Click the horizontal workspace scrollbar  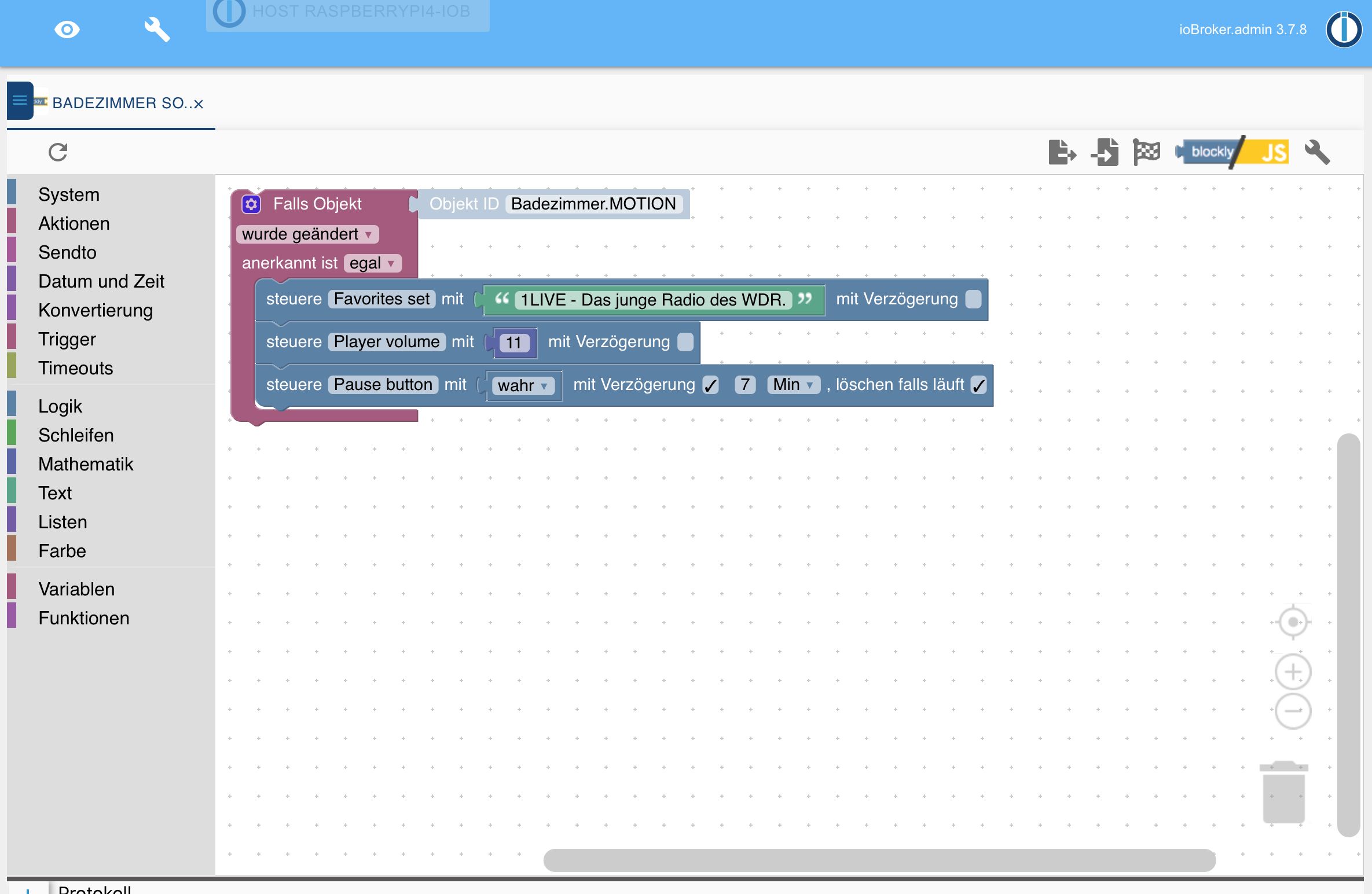[x=879, y=860]
